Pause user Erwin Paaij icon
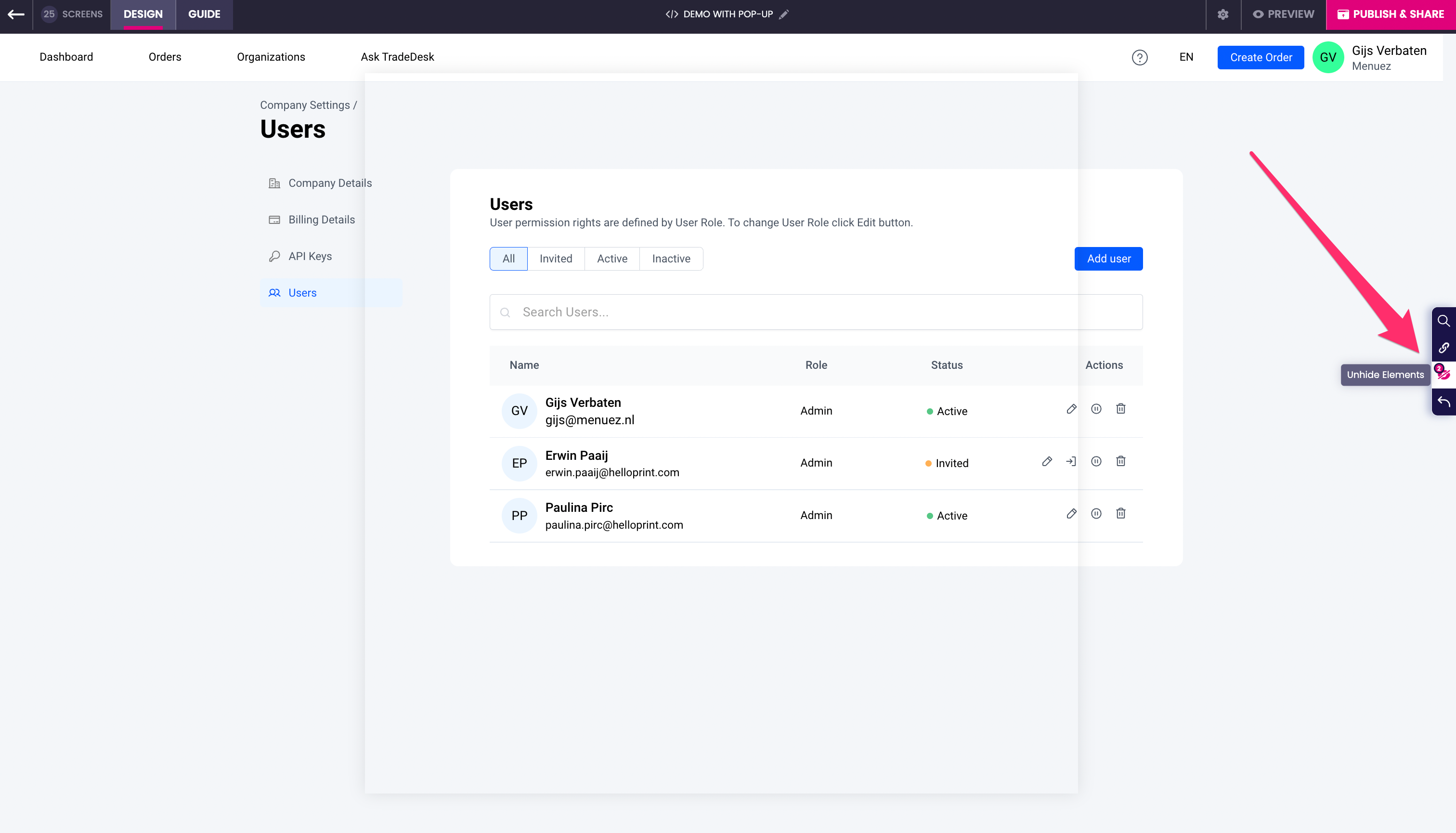This screenshot has height=833, width=1456. pos(1095,461)
